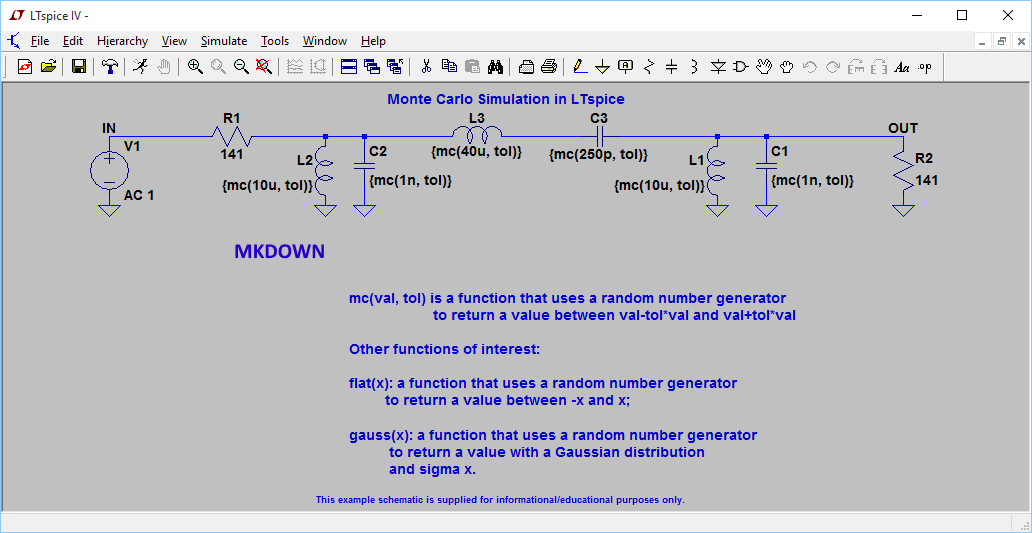This screenshot has width=1032, height=533.
Task: Run simulation with running man icon
Action: [x=140, y=66]
